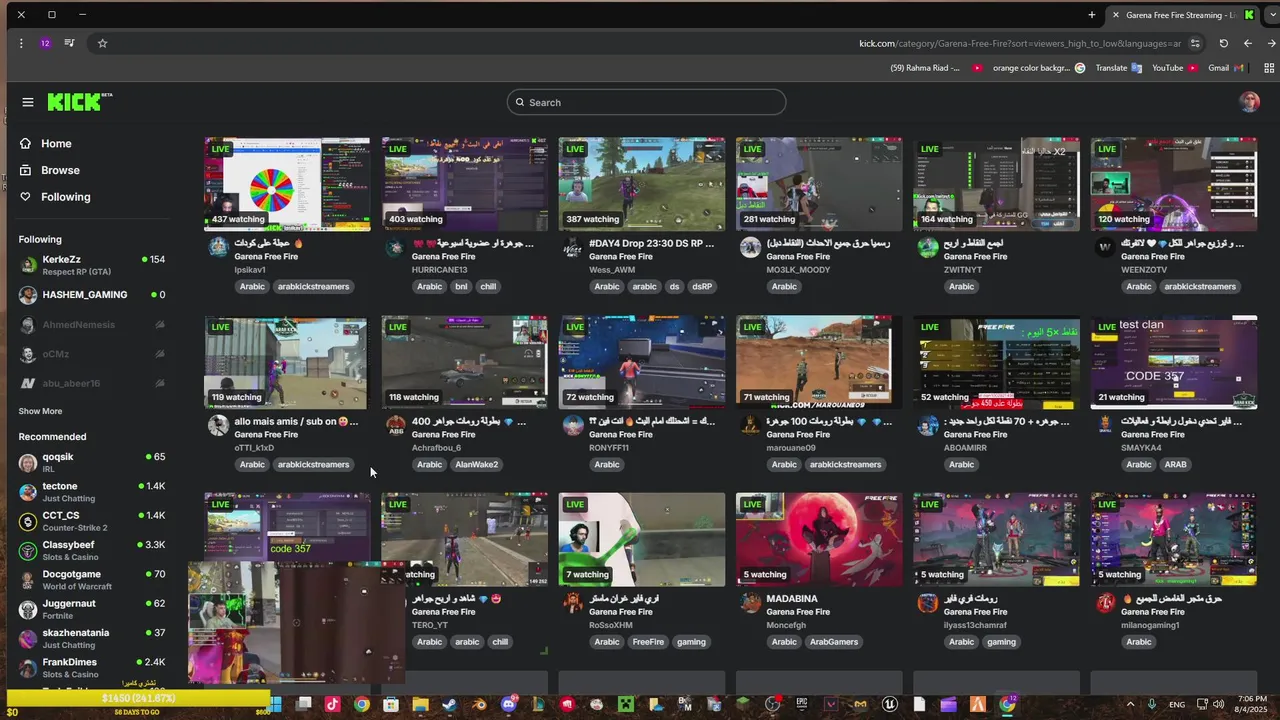Viewport: 1280px width, 720px height.
Task: Open SMAYKA4 stream thumbnail showing CODE 357
Action: pyautogui.click(x=1174, y=362)
